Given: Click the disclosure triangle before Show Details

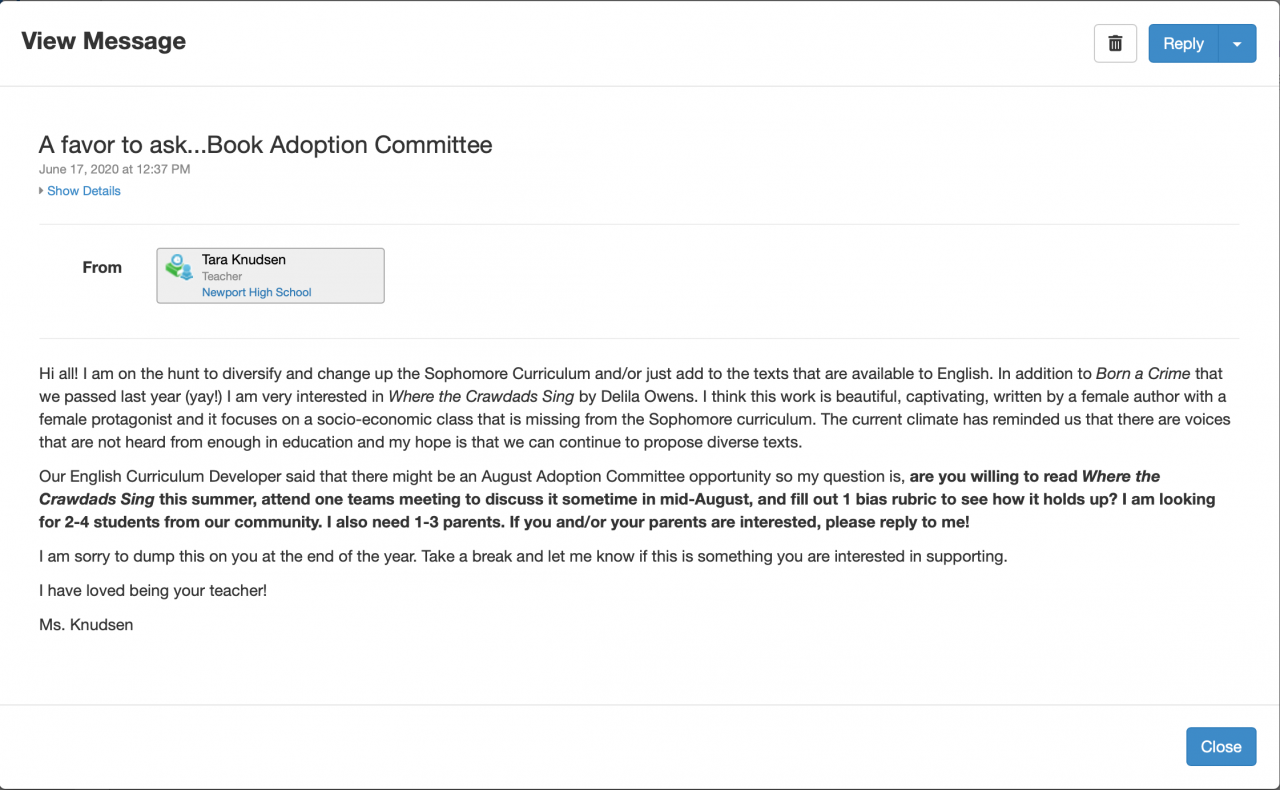Looking at the screenshot, I should point(41,191).
